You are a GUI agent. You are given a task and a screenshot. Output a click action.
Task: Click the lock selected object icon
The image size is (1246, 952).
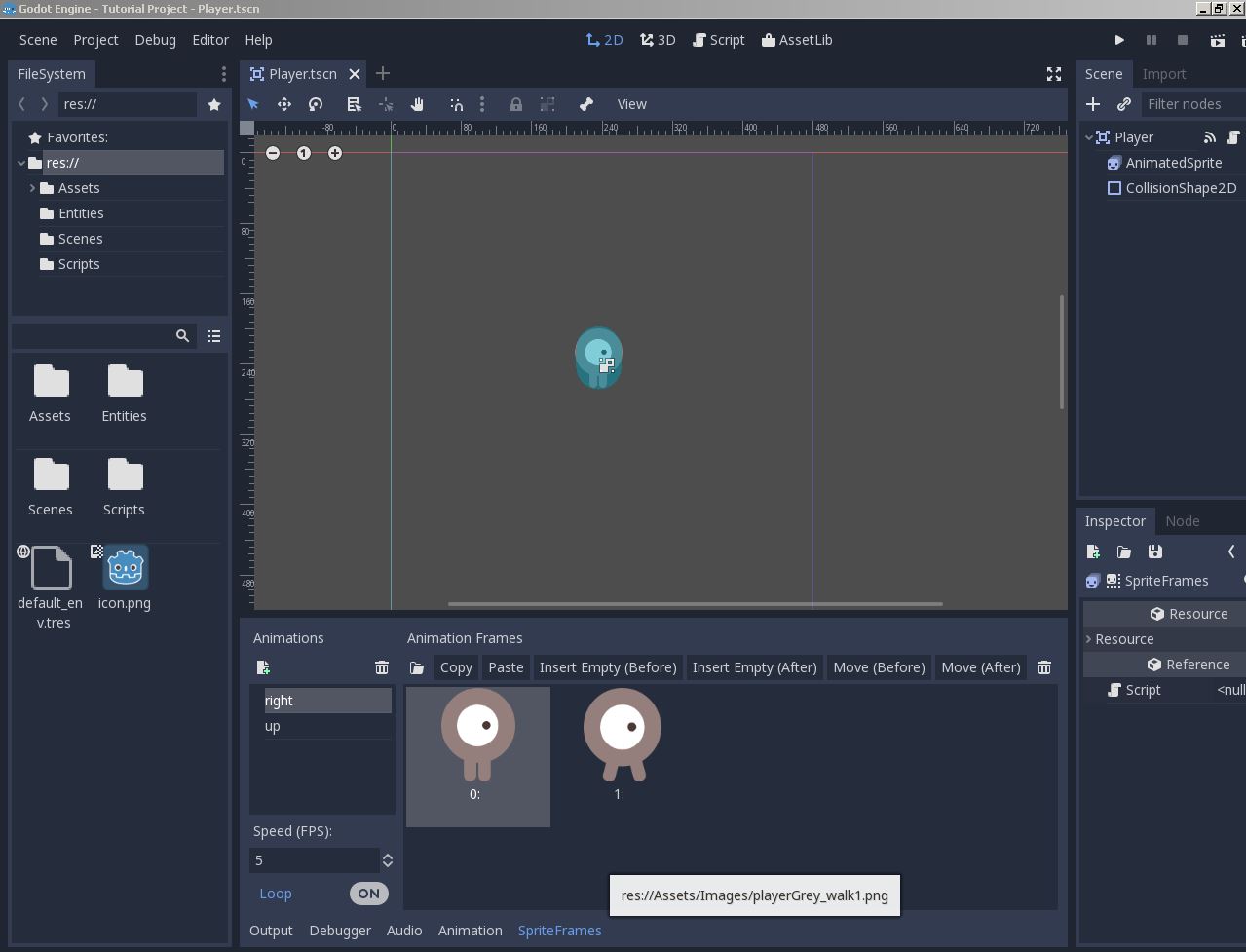(516, 104)
